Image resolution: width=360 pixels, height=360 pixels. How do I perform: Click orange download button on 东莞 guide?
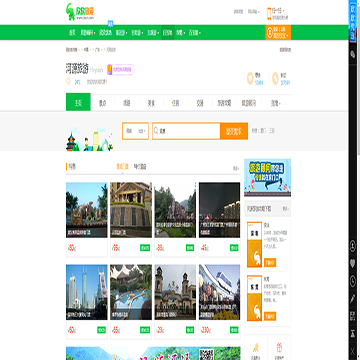pos(270,316)
